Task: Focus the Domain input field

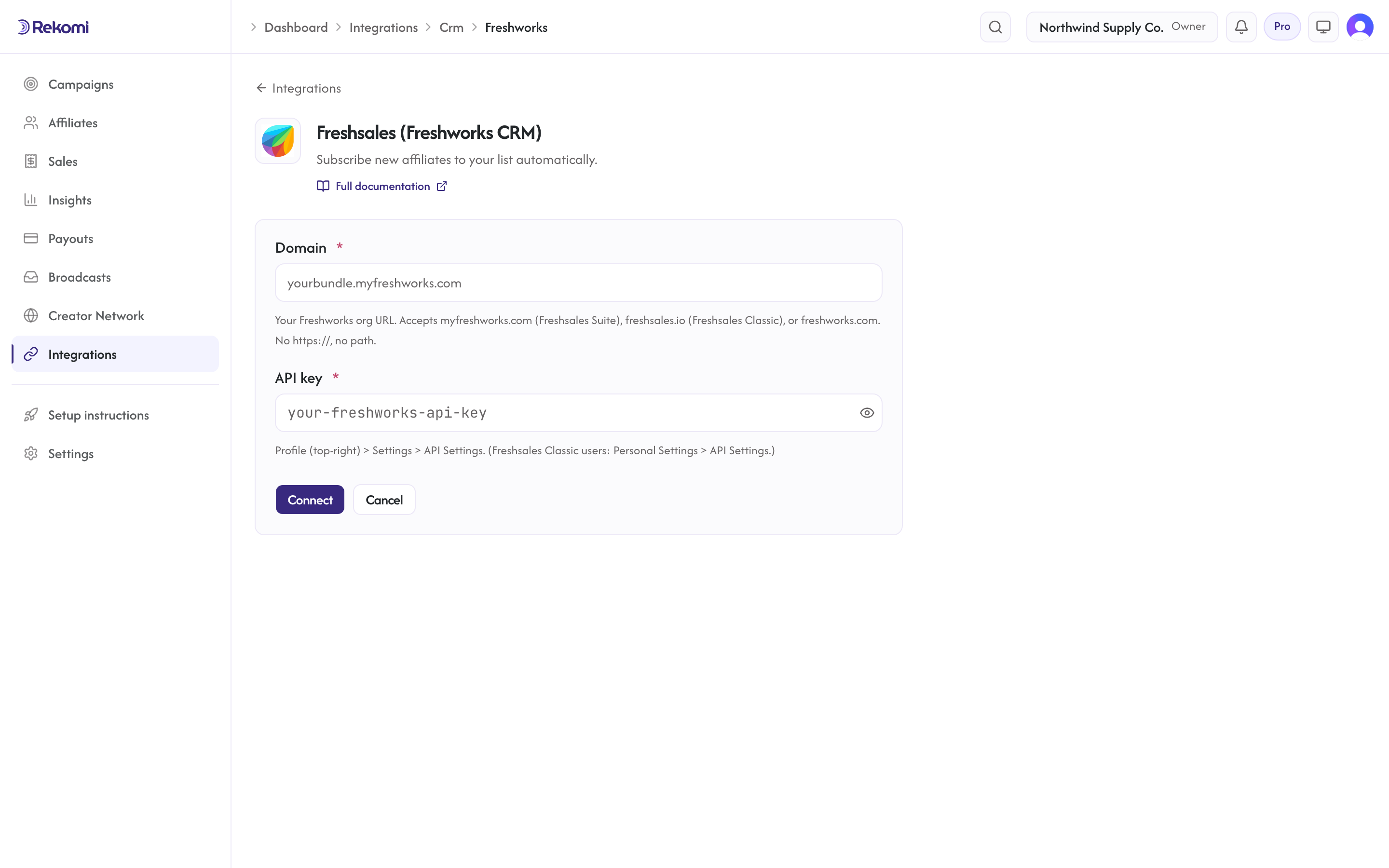Action: [x=579, y=283]
